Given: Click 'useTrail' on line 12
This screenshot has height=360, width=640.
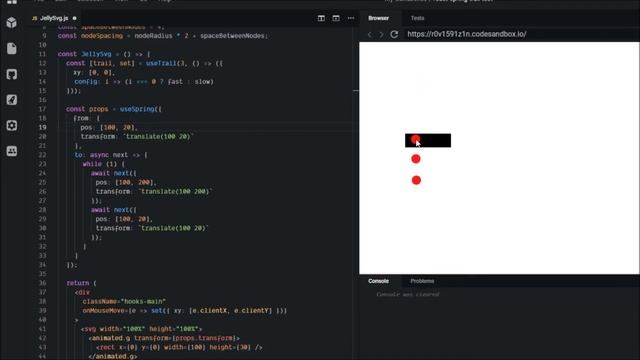Looking at the screenshot, I should pos(161,63).
